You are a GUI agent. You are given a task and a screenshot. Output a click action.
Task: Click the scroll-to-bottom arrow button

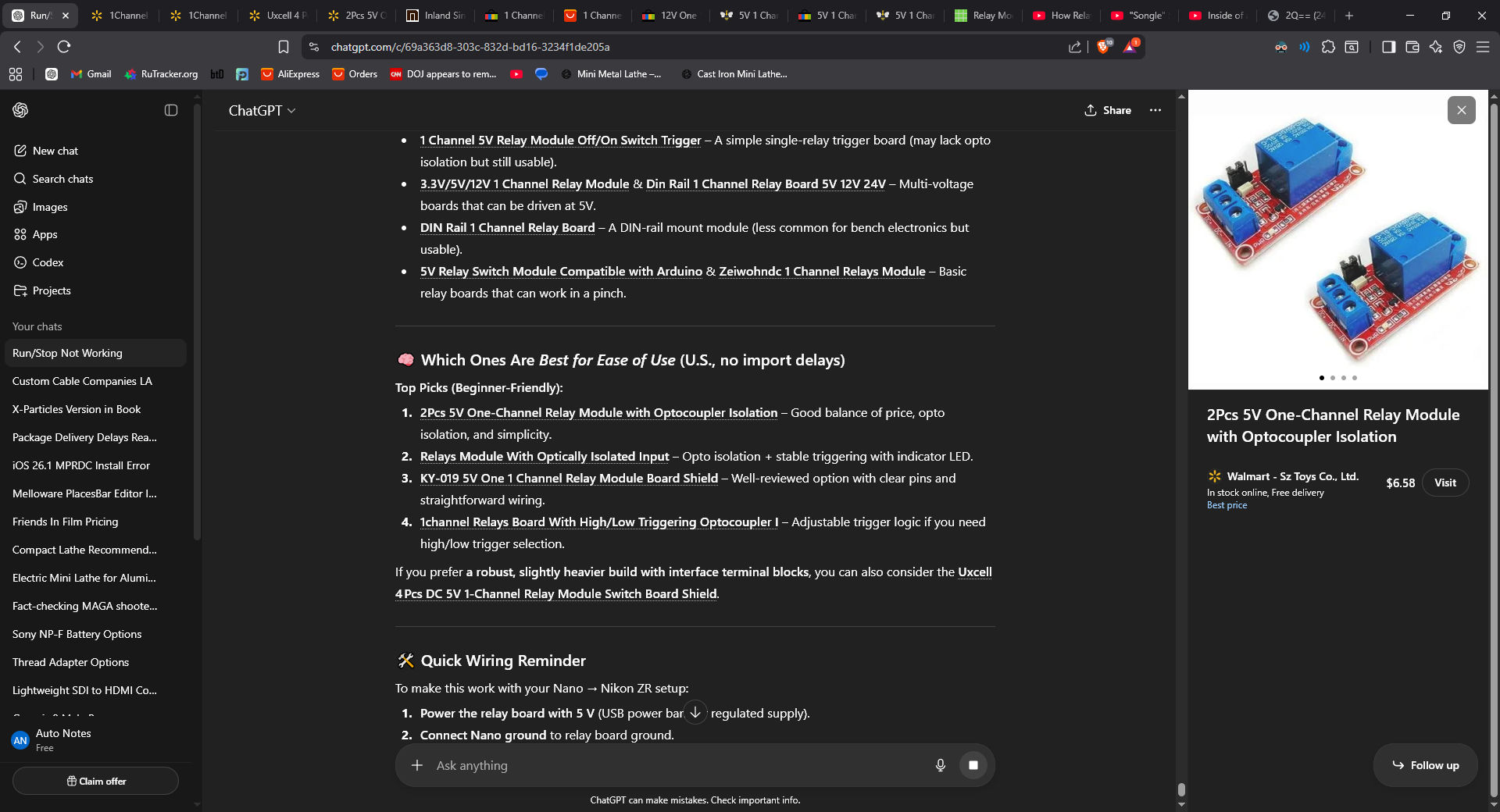695,712
